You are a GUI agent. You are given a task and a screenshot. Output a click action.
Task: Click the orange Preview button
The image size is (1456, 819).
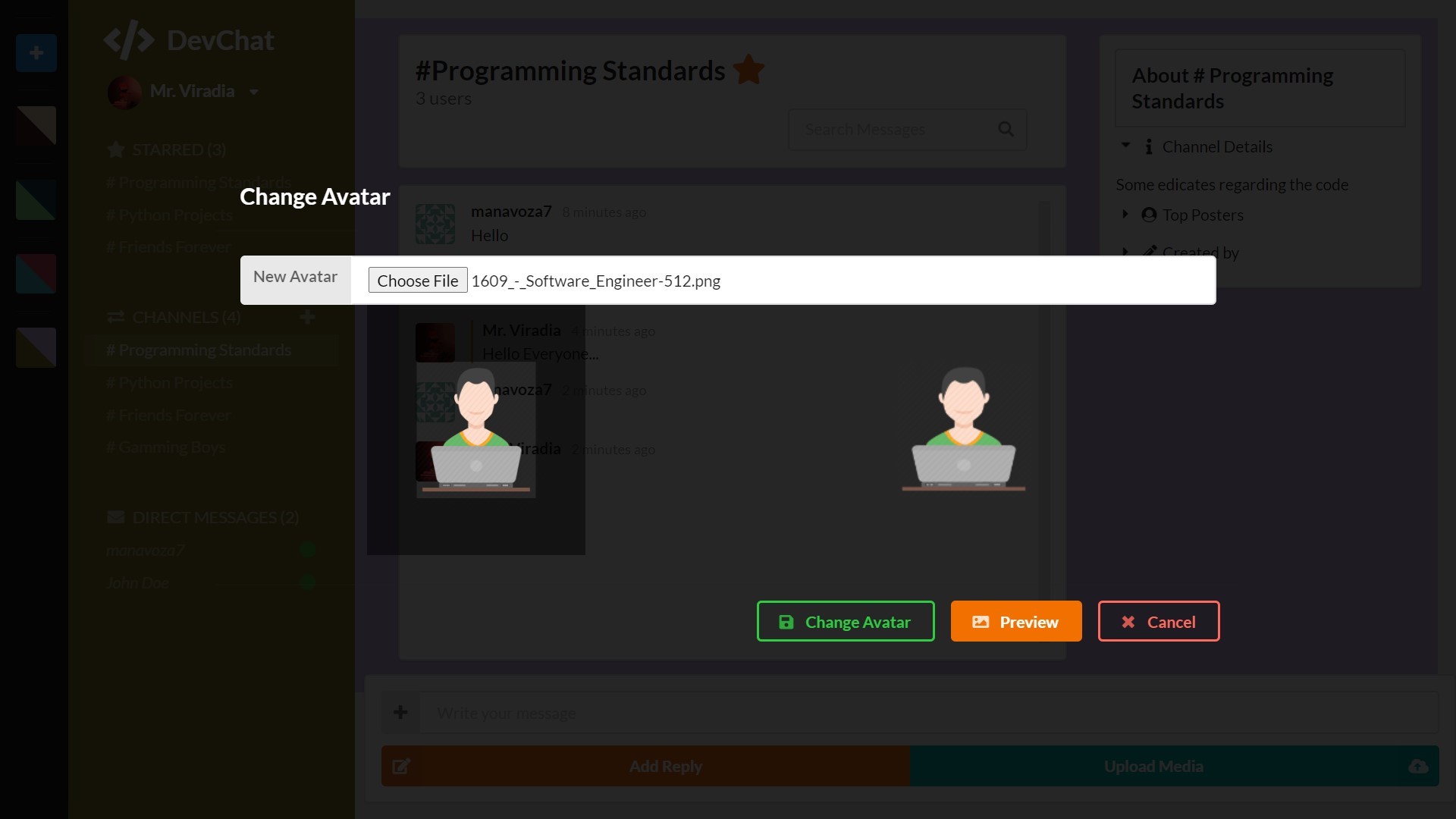pos(1016,622)
